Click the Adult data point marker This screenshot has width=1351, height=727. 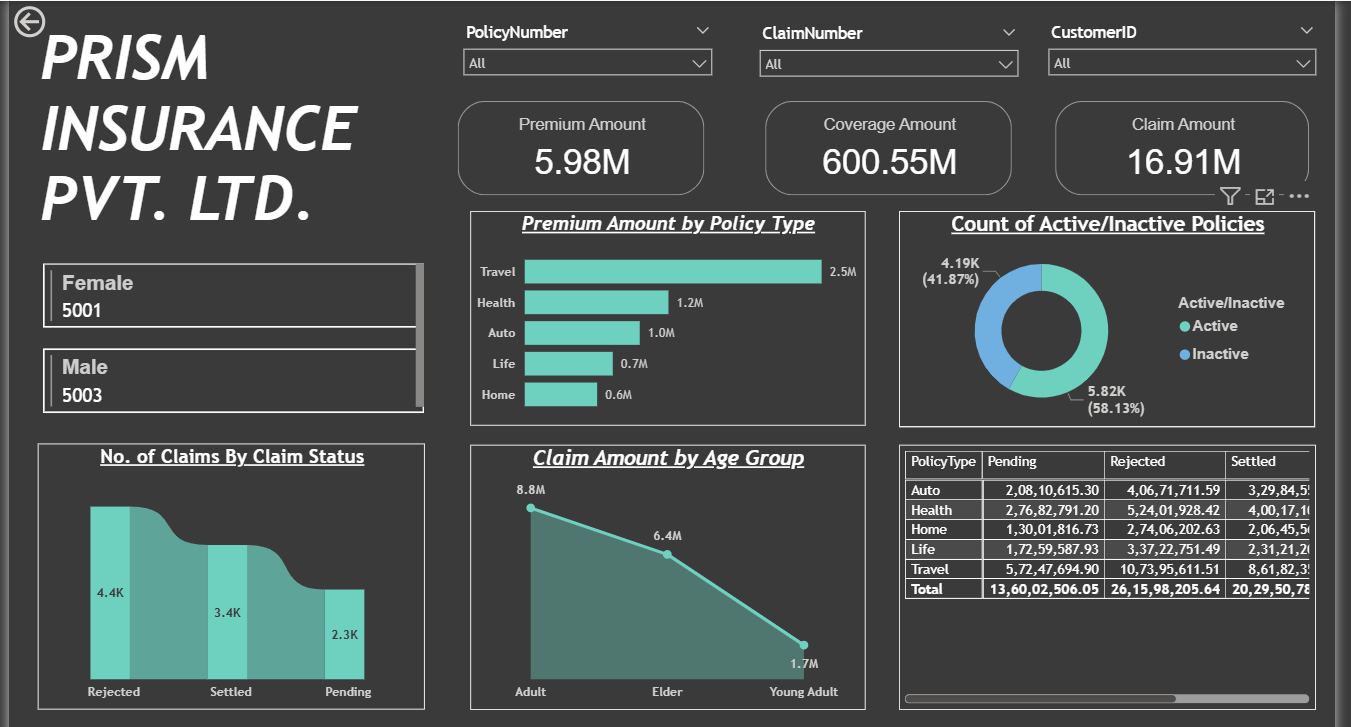click(x=531, y=508)
